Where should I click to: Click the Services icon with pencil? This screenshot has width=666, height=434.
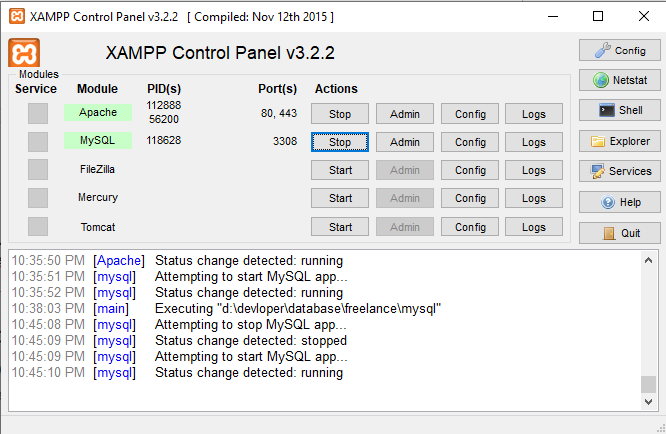click(598, 171)
